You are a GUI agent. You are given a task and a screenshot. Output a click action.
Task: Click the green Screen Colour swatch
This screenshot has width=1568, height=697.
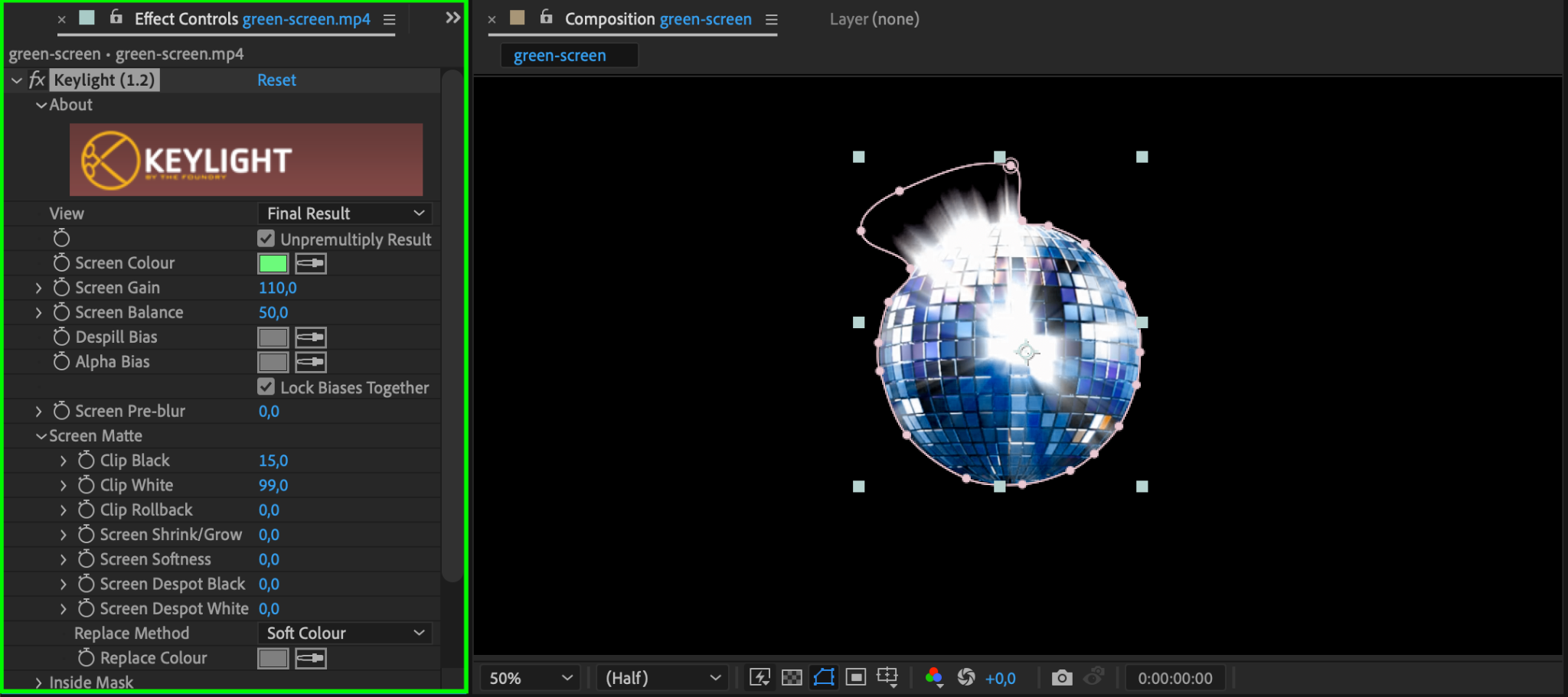[x=273, y=263]
